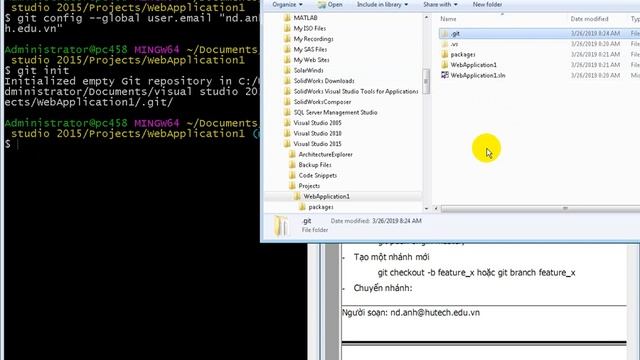Open the Organize dropdown in Explorer
640x360 pixels.
click(287, 4)
